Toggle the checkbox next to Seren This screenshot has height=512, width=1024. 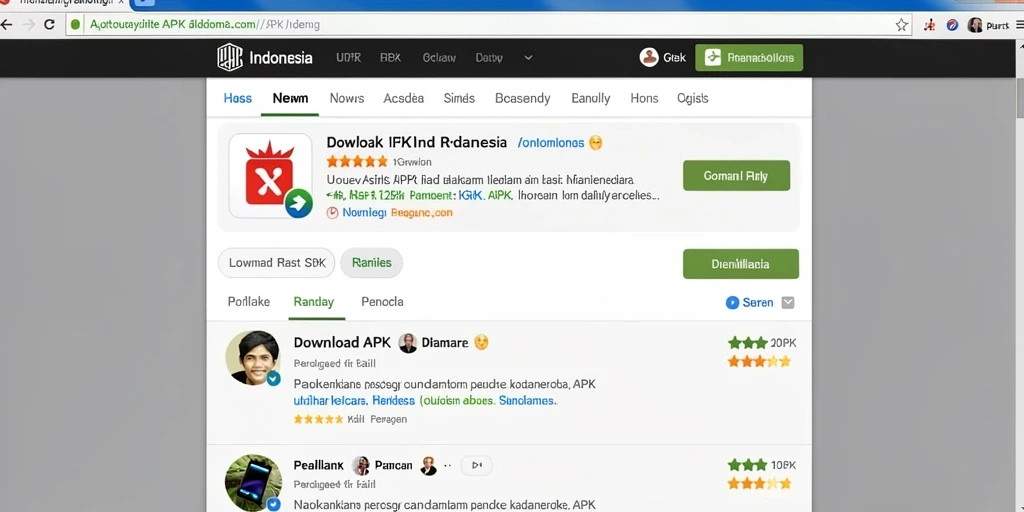tap(788, 302)
